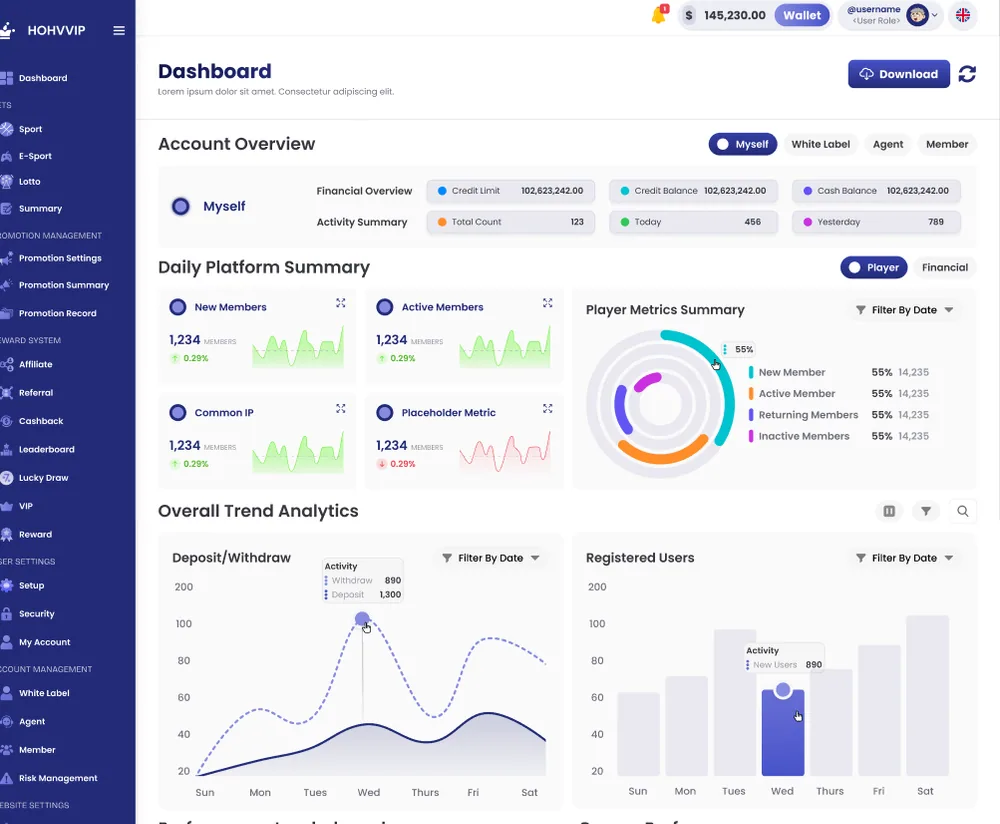Open the language flag selector

(962, 15)
